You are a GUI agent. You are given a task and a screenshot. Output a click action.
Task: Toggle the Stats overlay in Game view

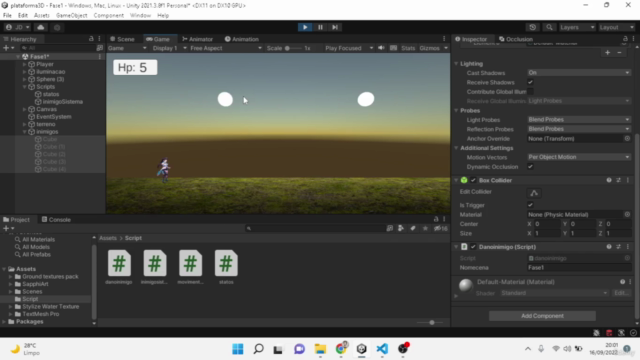tap(408, 48)
